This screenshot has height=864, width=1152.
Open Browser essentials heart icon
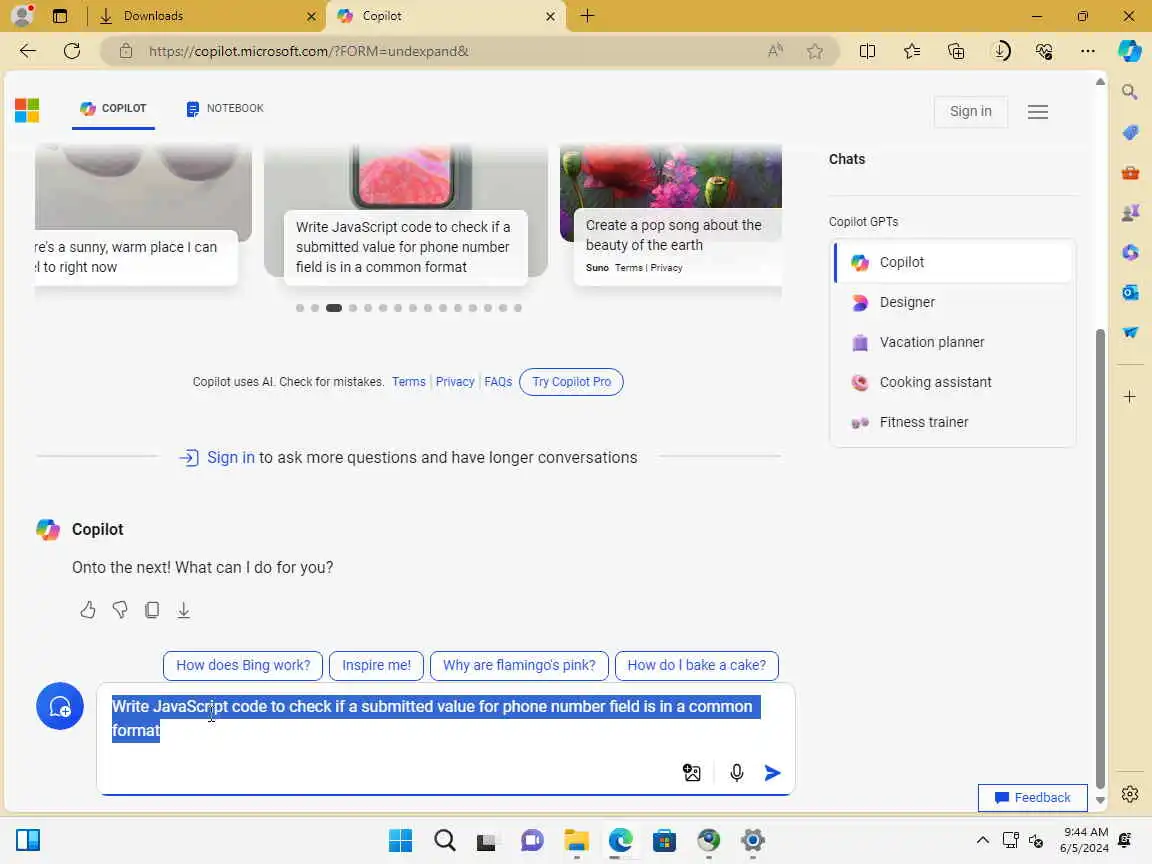pos(1044,51)
